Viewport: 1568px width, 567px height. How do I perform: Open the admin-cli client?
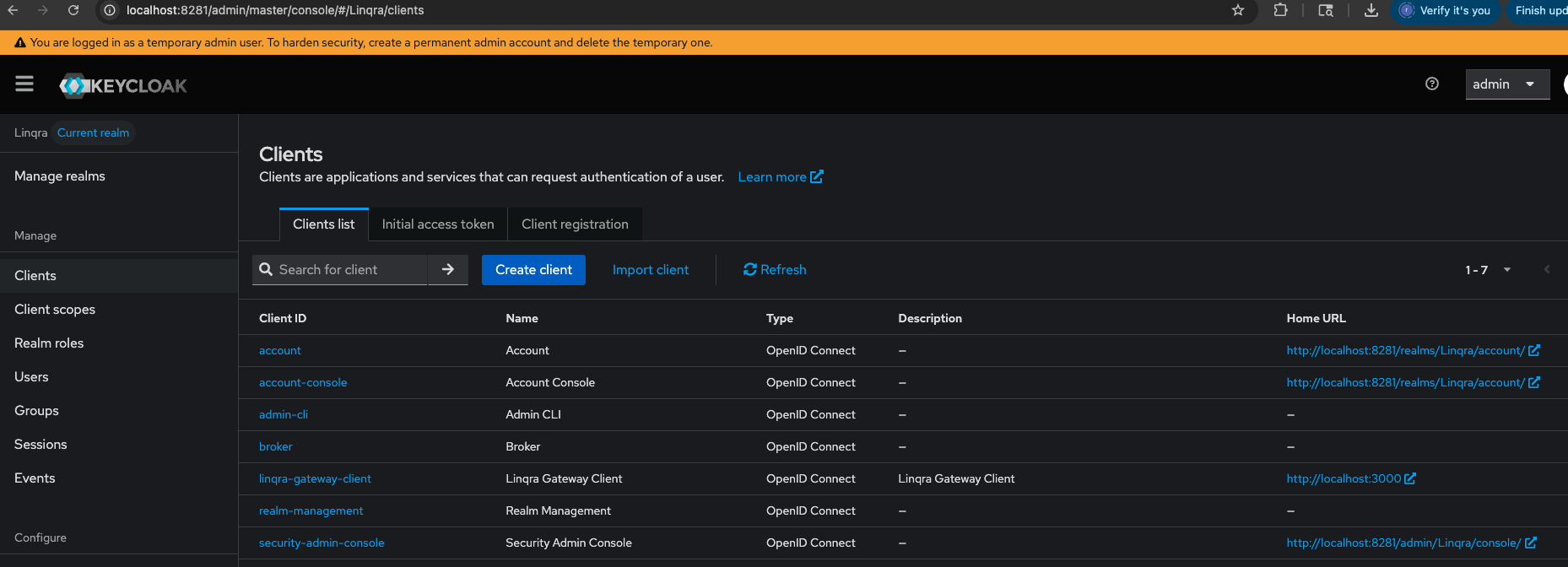coord(284,415)
